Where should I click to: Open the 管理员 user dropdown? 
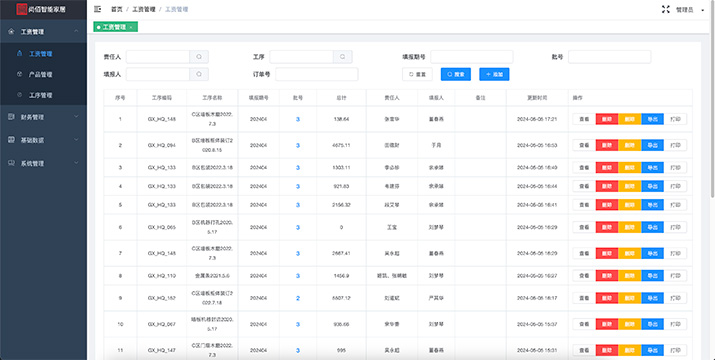click(690, 10)
